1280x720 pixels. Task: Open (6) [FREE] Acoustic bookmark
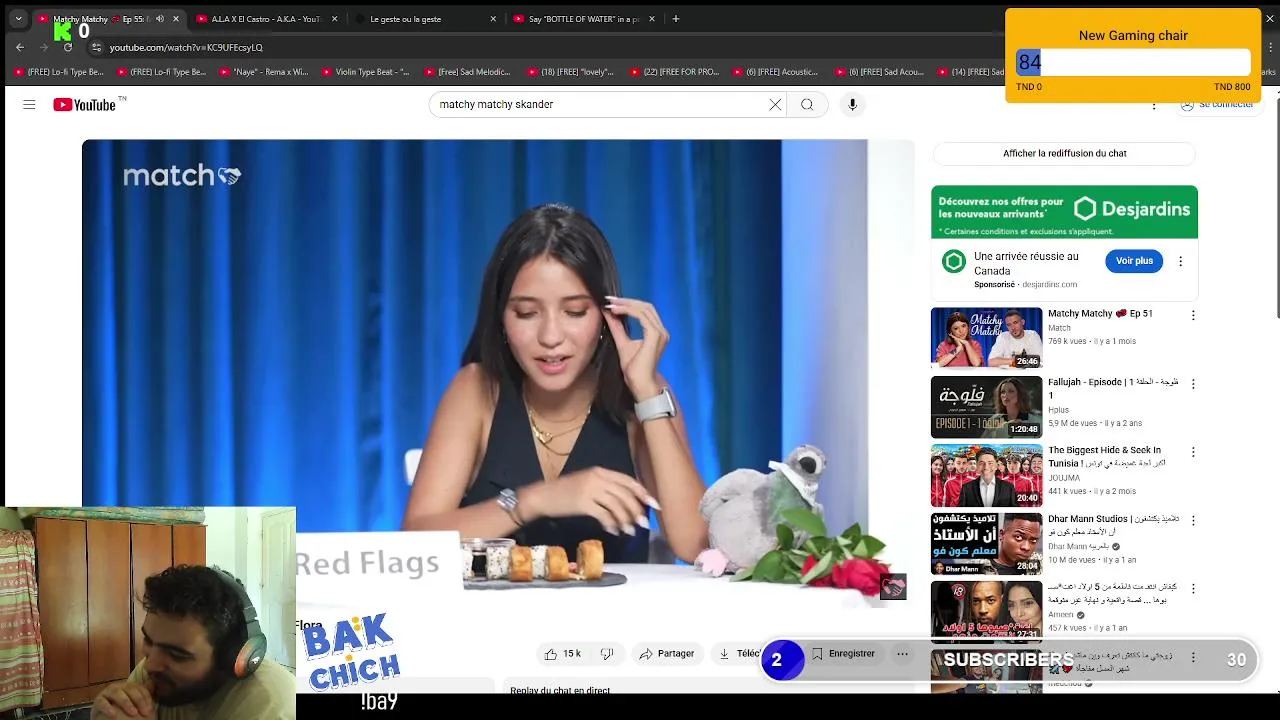(777, 72)
